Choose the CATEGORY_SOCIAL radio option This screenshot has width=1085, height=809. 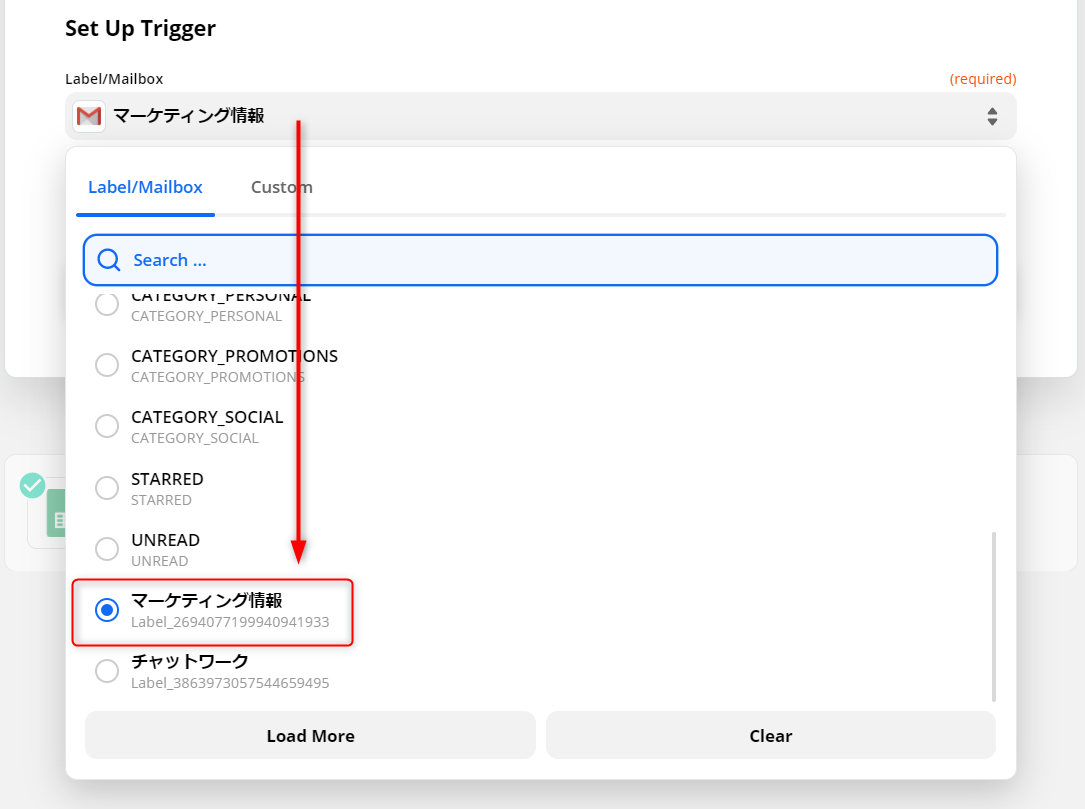[x=107, y=426]
